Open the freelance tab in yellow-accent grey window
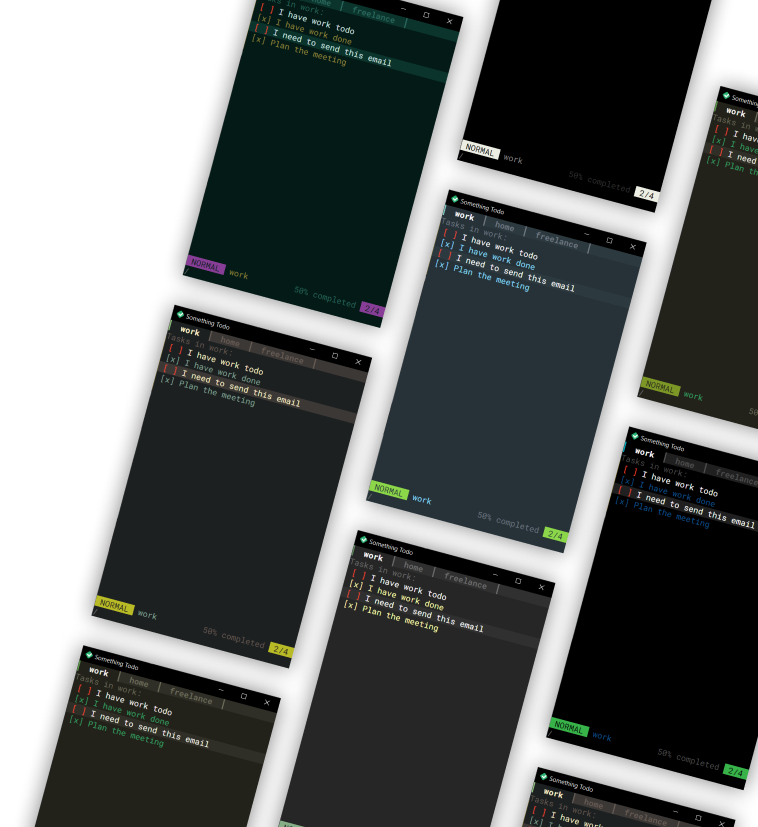 tap(282, 356)
